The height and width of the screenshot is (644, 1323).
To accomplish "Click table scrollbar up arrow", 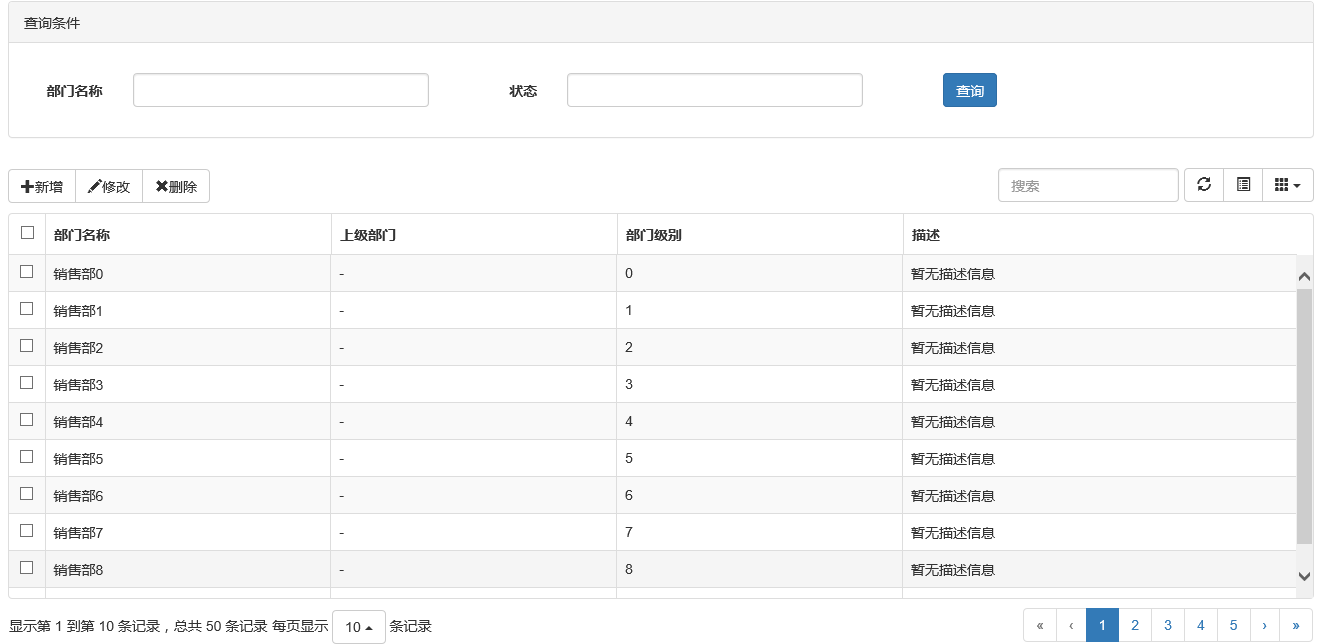I will tap(1304, 276).
